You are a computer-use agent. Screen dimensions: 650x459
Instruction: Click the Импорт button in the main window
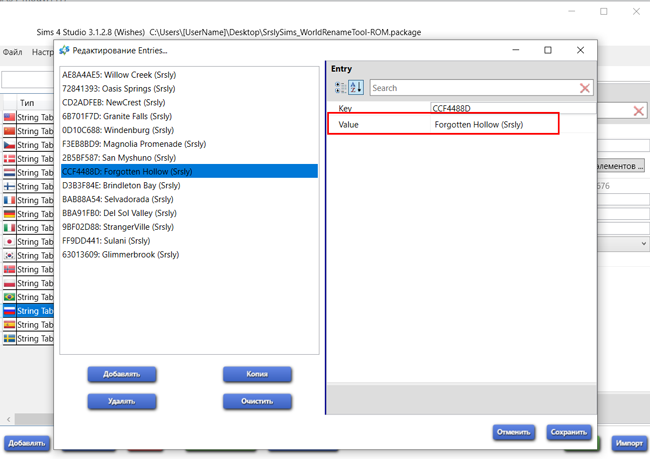(x=629, y=443)
